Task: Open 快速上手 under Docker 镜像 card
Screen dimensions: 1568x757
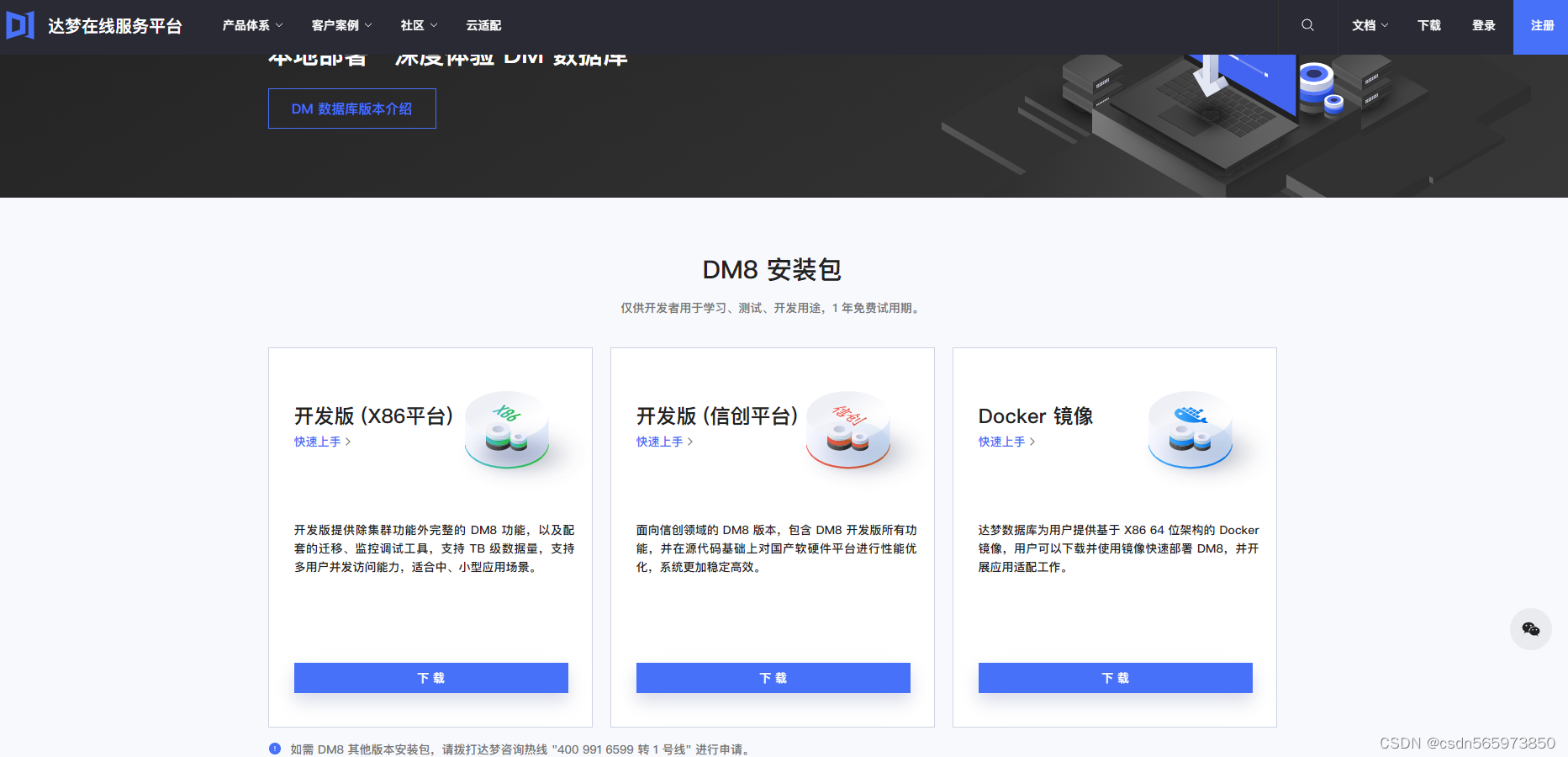Action: click(x=1006, y=442)
